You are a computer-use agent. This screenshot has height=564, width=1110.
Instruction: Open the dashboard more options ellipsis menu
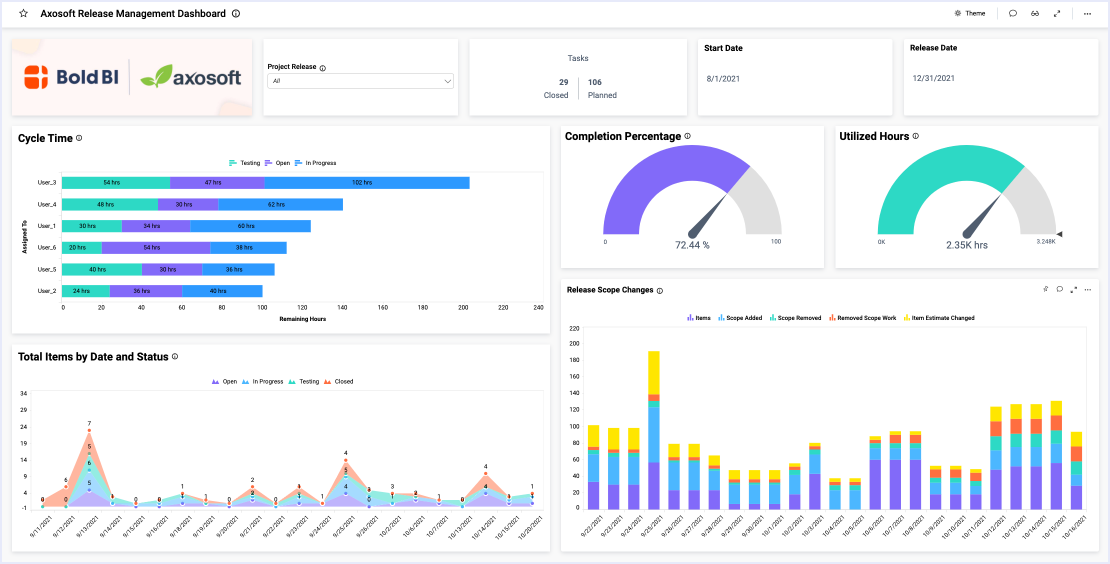(x=1087, y=14)
